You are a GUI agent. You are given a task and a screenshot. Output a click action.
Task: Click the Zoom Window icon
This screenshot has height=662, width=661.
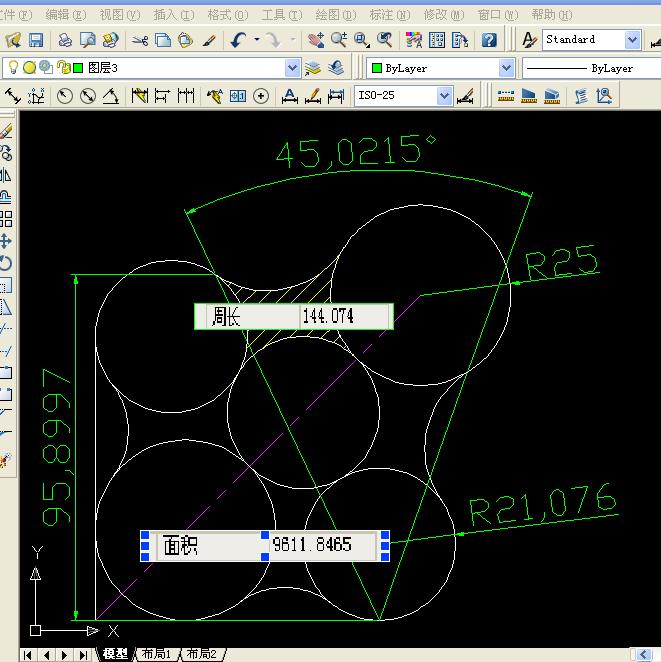click(362, 40)
